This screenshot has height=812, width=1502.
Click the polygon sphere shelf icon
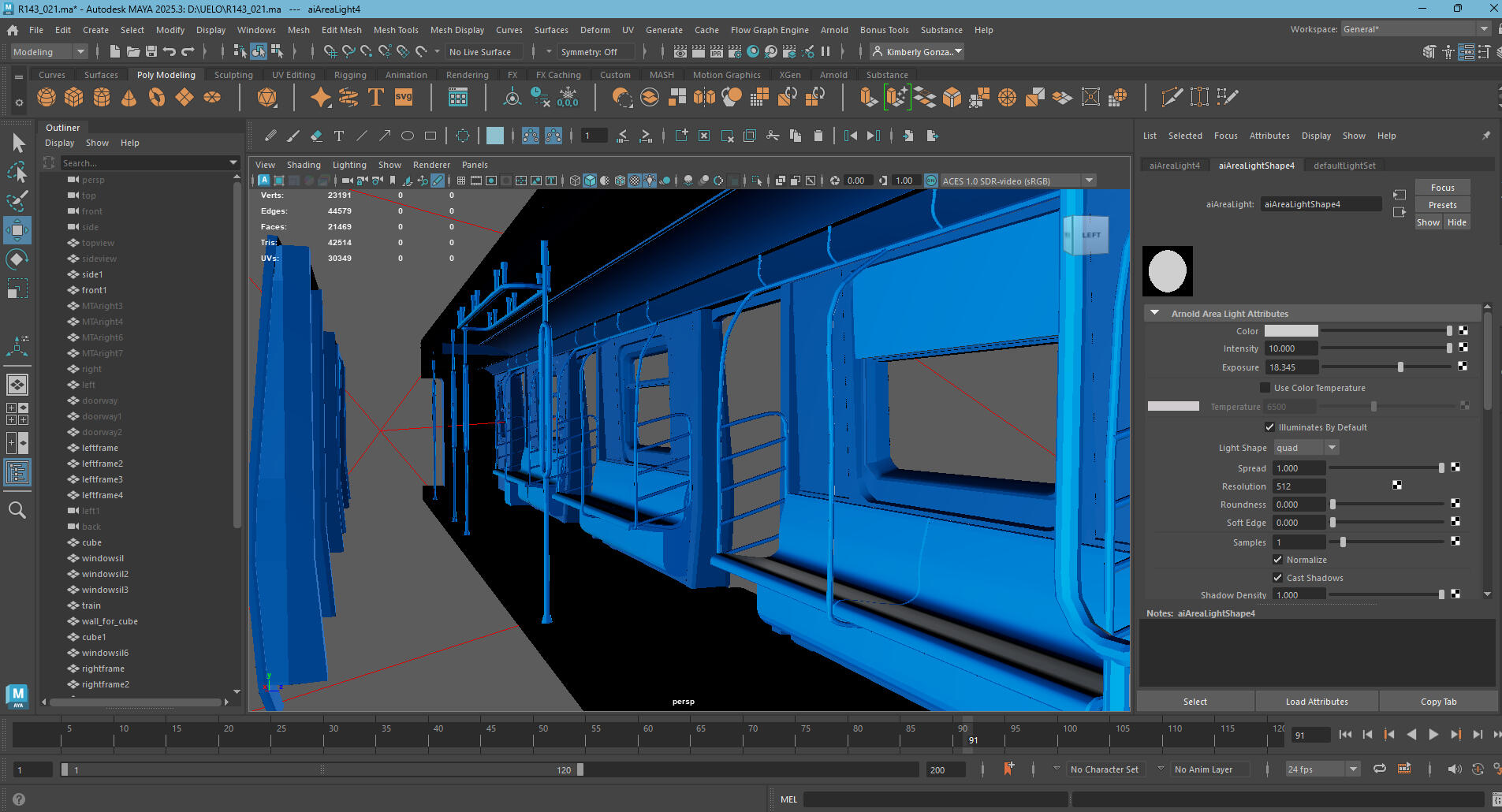pos(47,97)
